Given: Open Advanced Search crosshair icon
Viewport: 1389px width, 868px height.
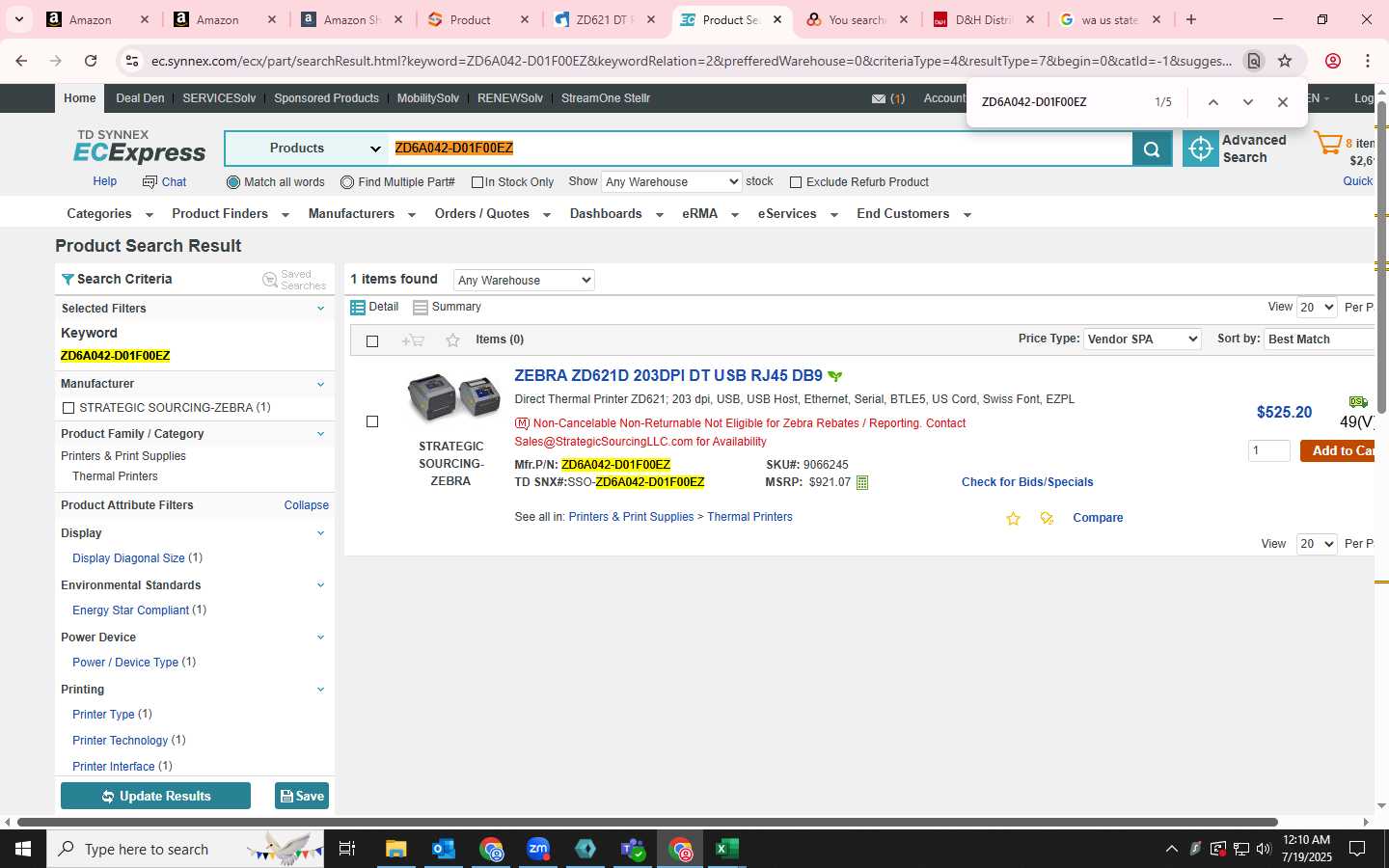Looking at the screenshot, I should (1201, 149).
